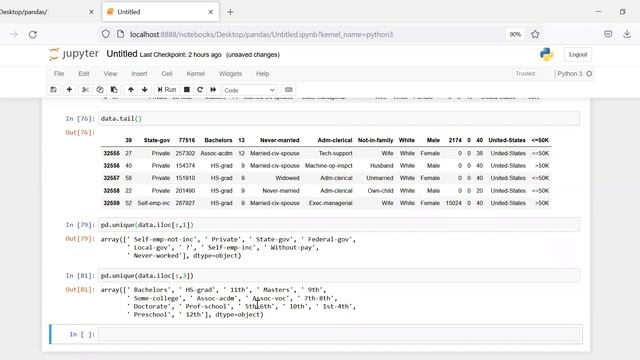This screenshot has width=640, height=360.
Task: Click the Bachelors column header
Action: coord(218,140)
